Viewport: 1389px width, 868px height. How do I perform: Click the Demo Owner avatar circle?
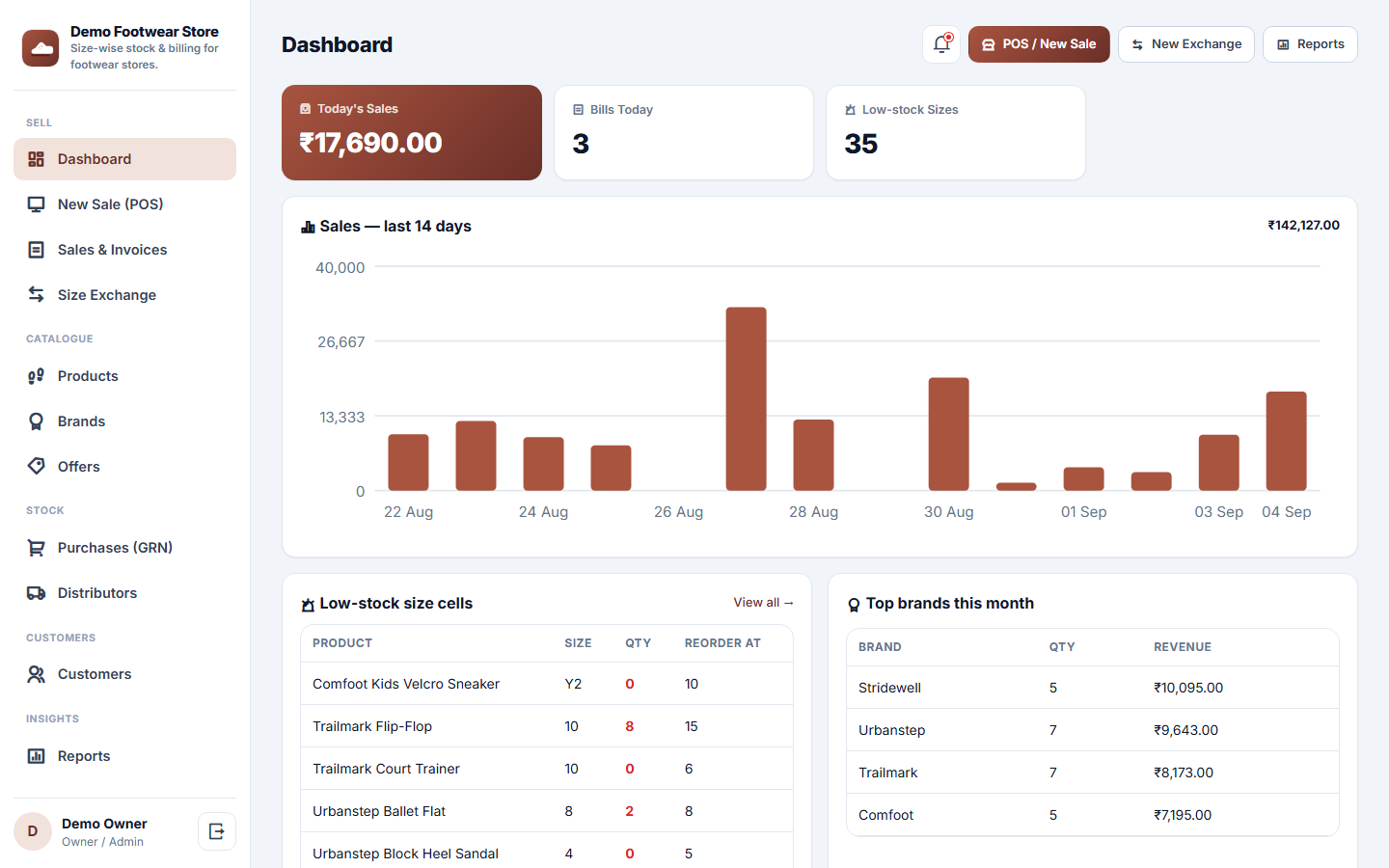pyautogui.click(x=33, y=831)
